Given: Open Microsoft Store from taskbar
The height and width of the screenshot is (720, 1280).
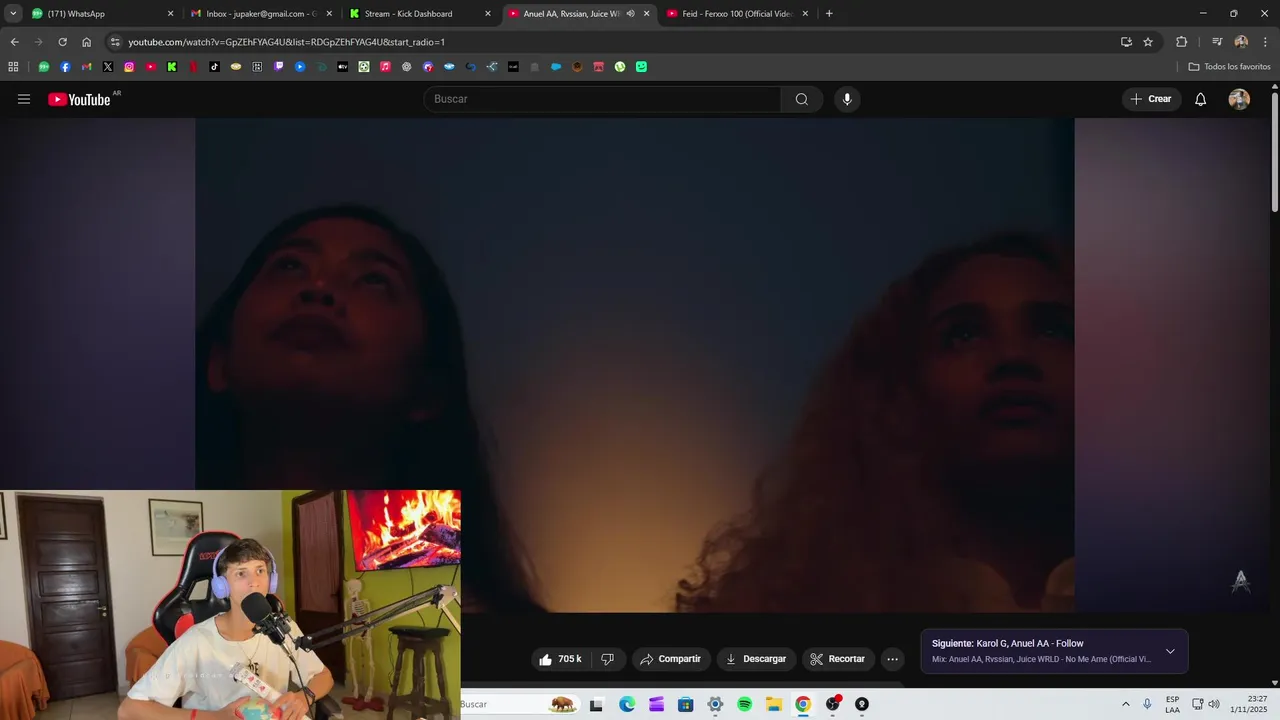Looking at the screenshot, I should click(x=685, y=704).
